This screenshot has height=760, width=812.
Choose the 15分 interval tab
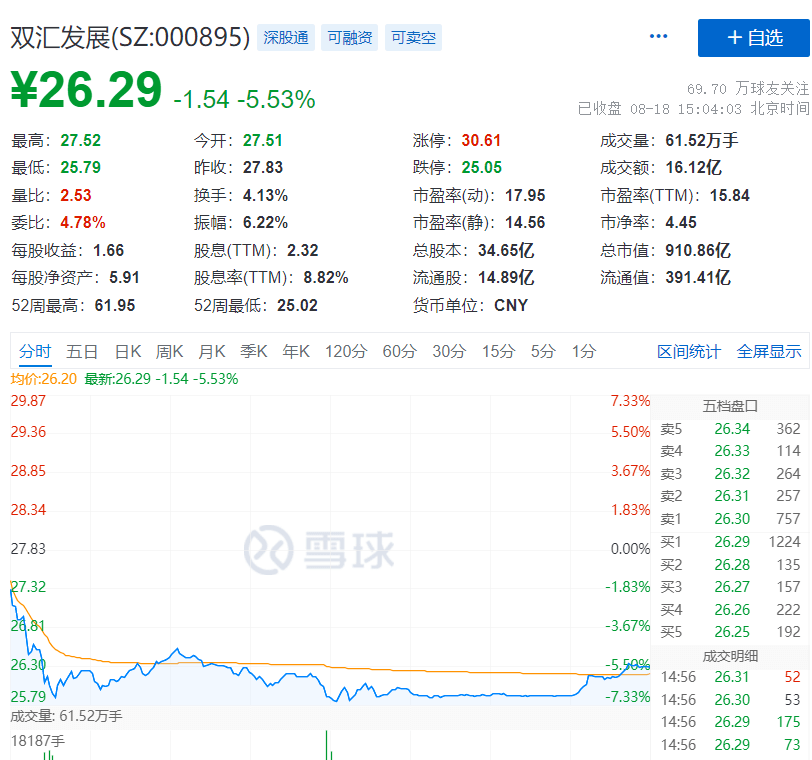click(498, 351)
